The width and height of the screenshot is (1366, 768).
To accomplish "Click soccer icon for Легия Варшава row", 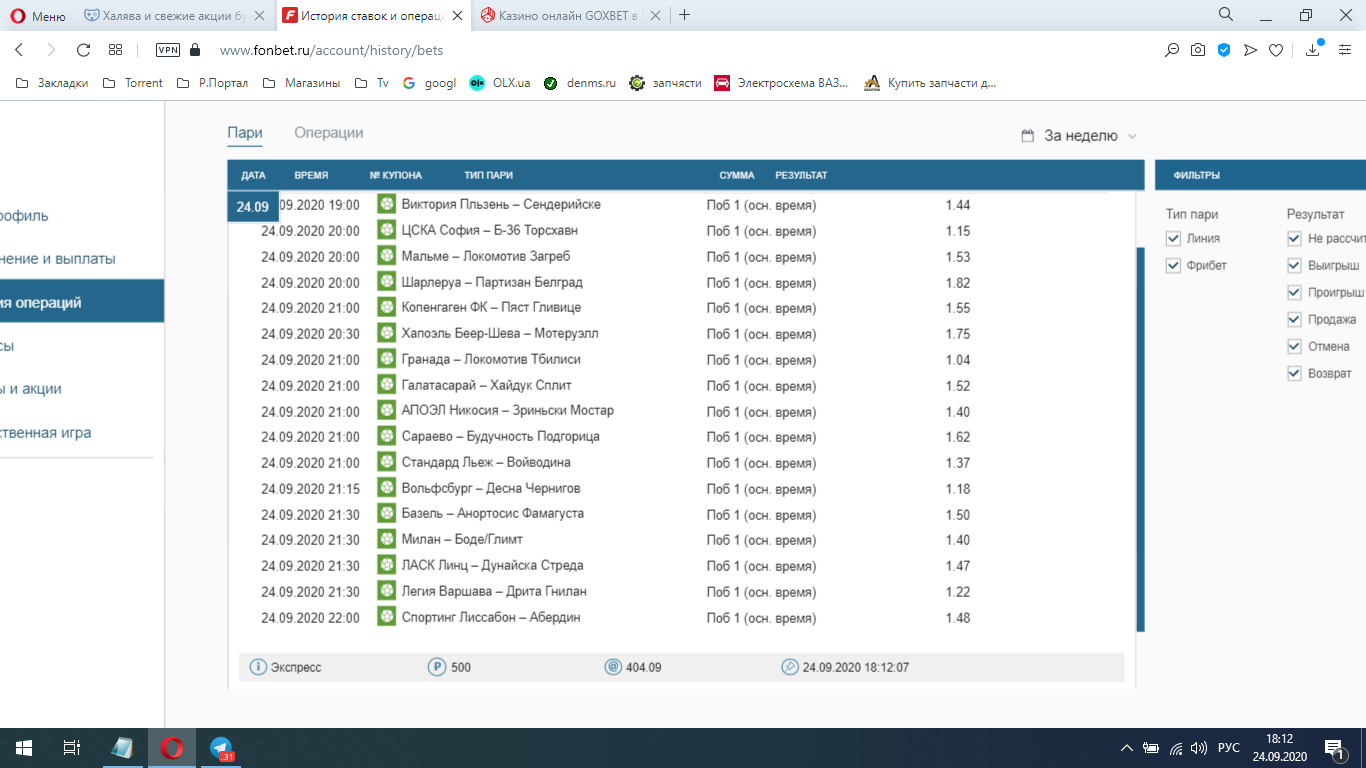I will pyautogui.click(x=387, y=591).
